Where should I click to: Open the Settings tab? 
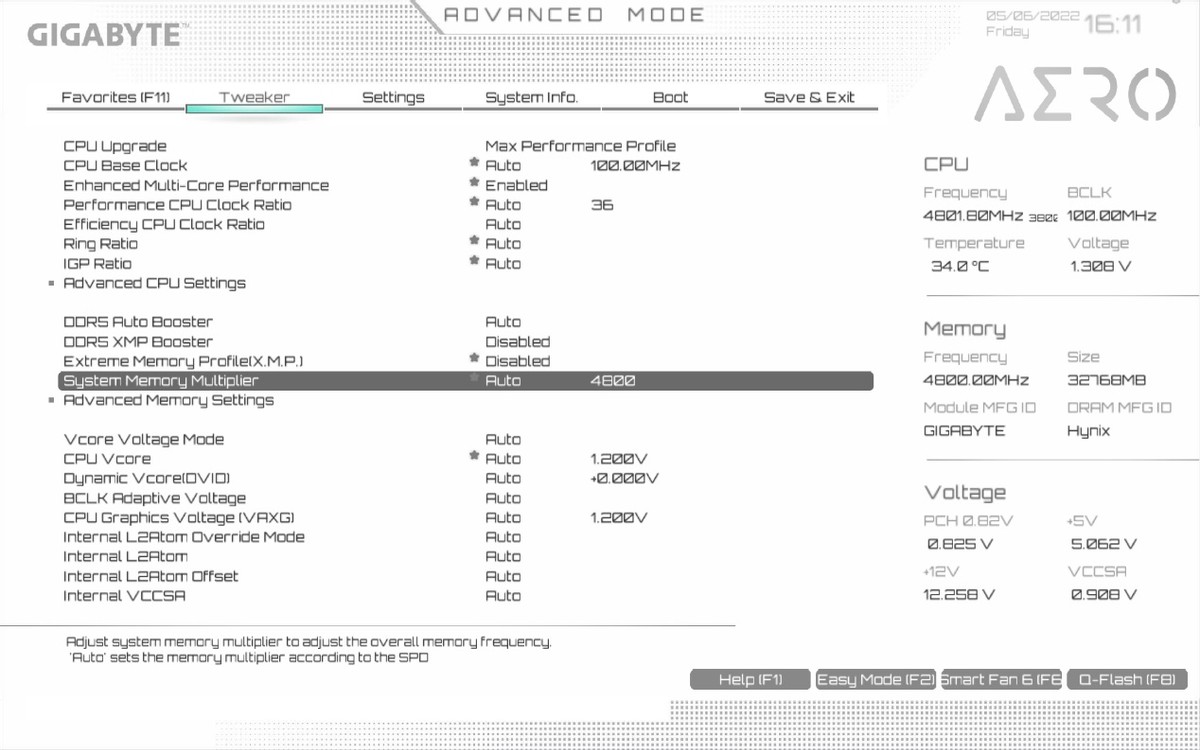coord(393,97)
